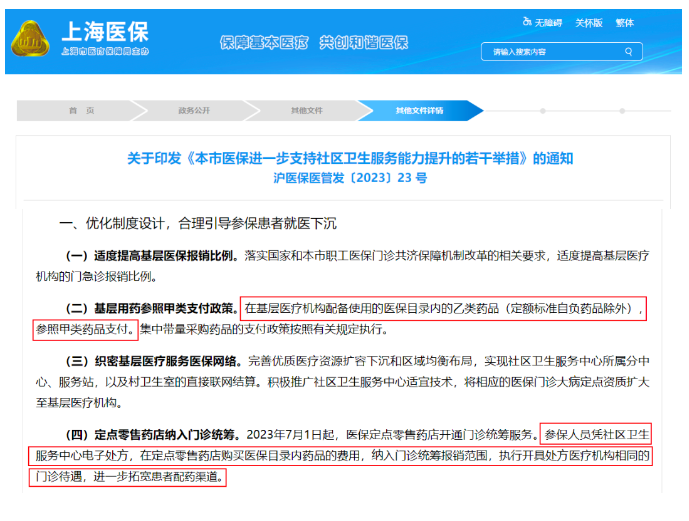Switch to 关怀版 care mode
The width and height of the screenshot is (689, 521).
pyautogui.click(x=588, y=22)
